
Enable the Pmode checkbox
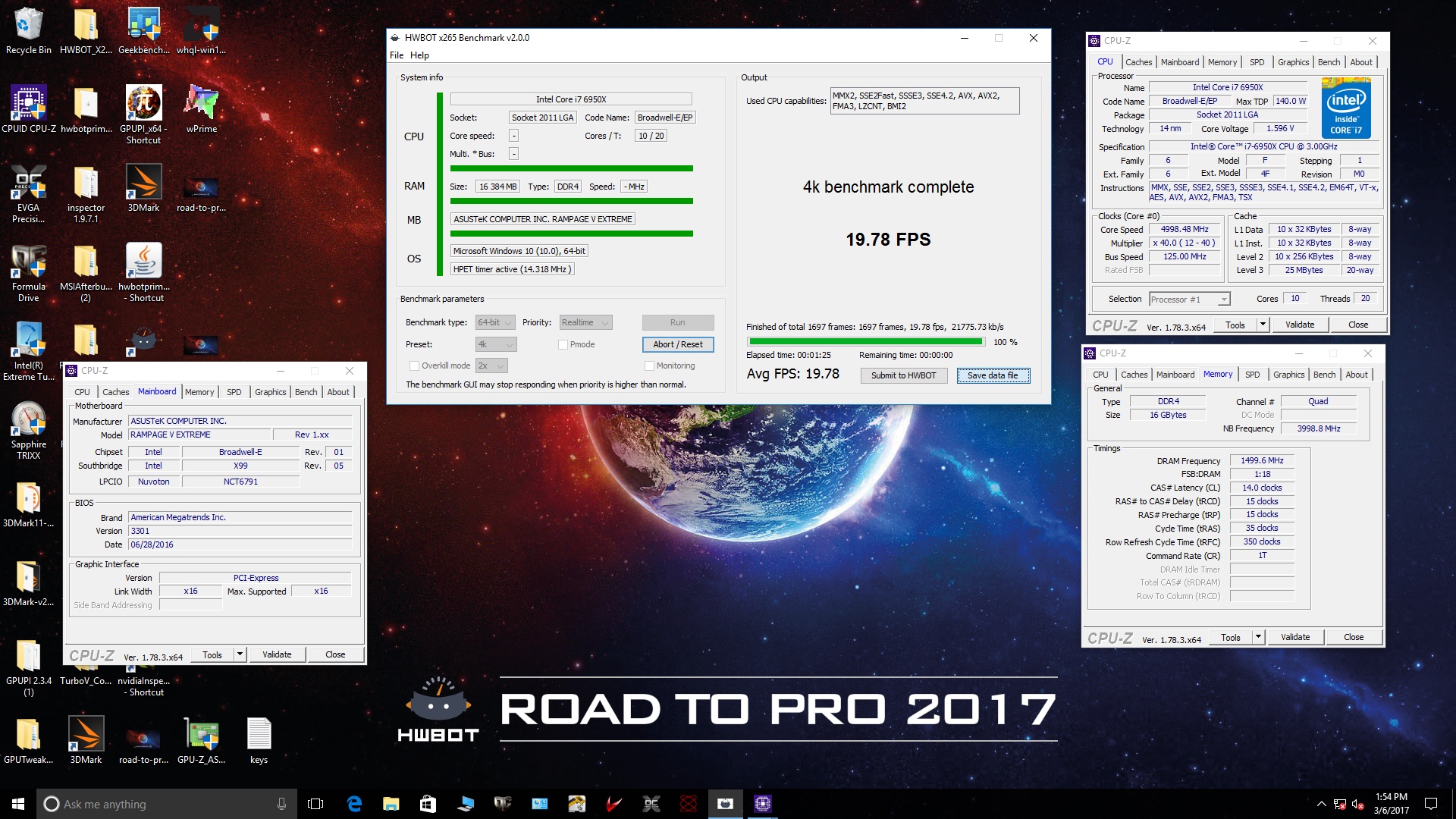click(563, 344)
